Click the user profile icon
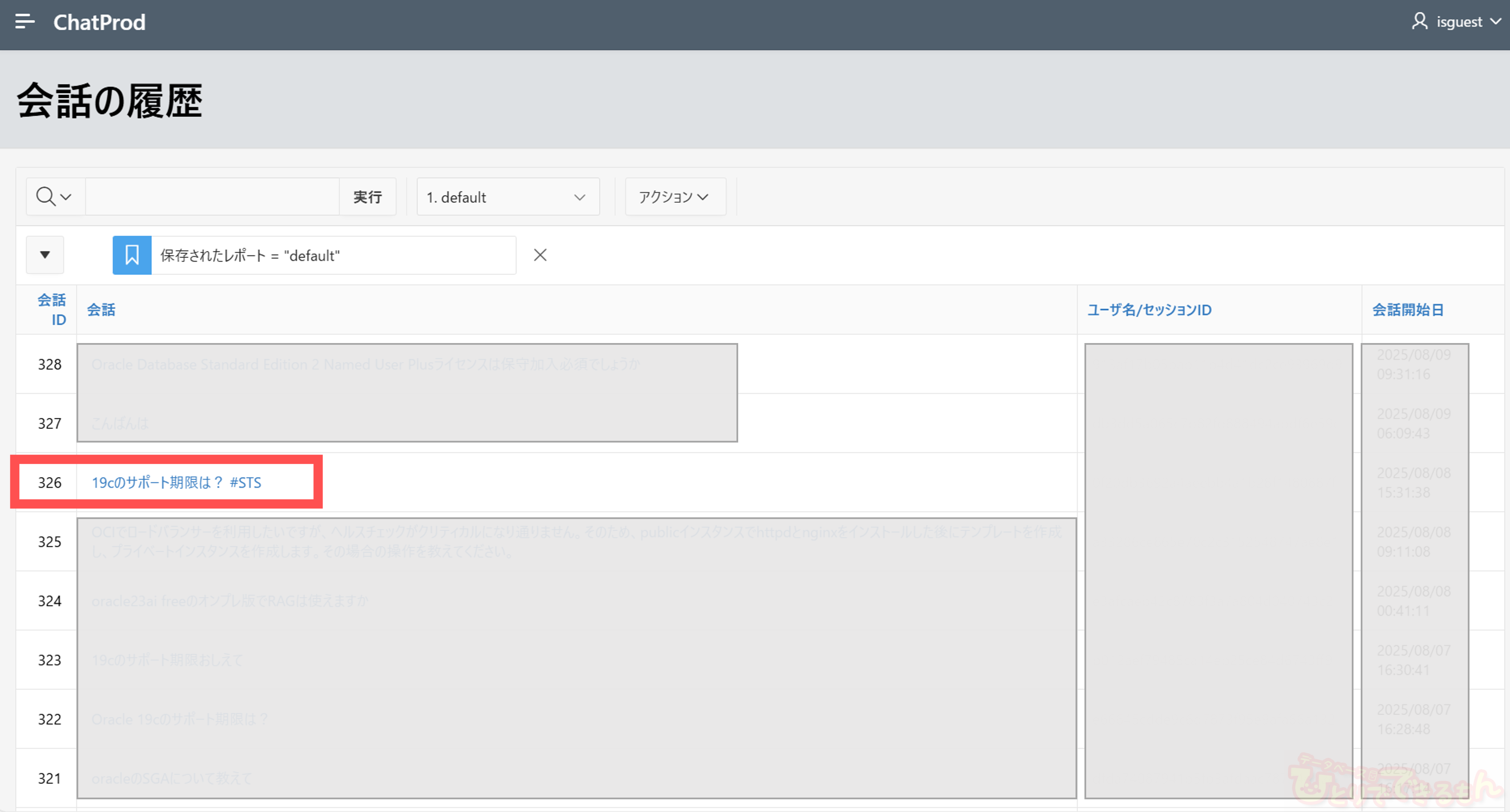The height and width of the screenshot is (812, 1510). point(1419,21)
